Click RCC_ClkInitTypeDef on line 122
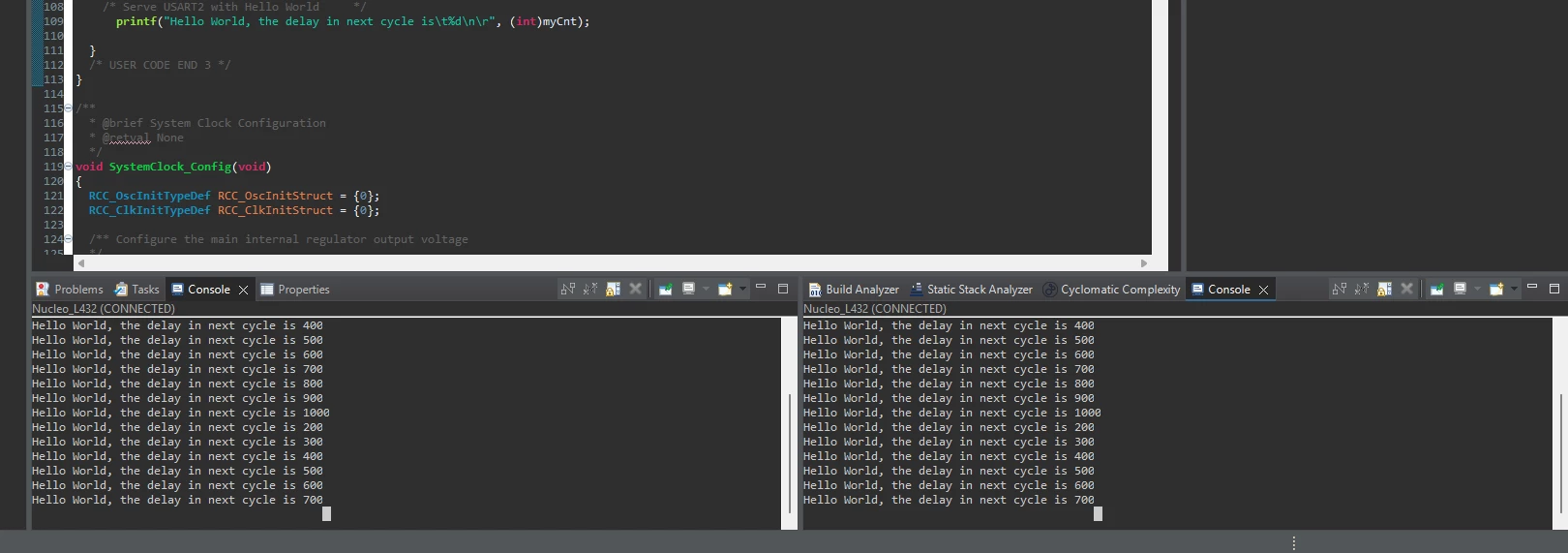 [x=149, y=210]
